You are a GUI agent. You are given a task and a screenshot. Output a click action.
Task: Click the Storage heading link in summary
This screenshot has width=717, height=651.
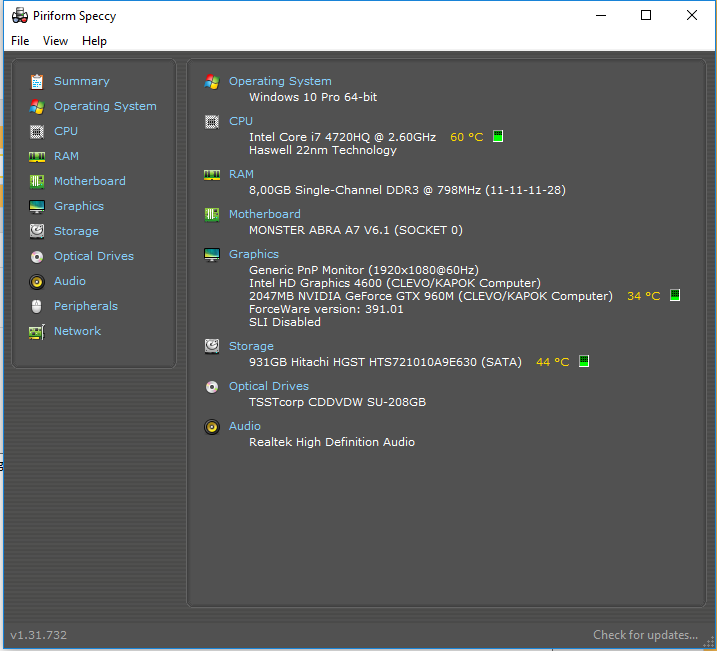[251, 346]
